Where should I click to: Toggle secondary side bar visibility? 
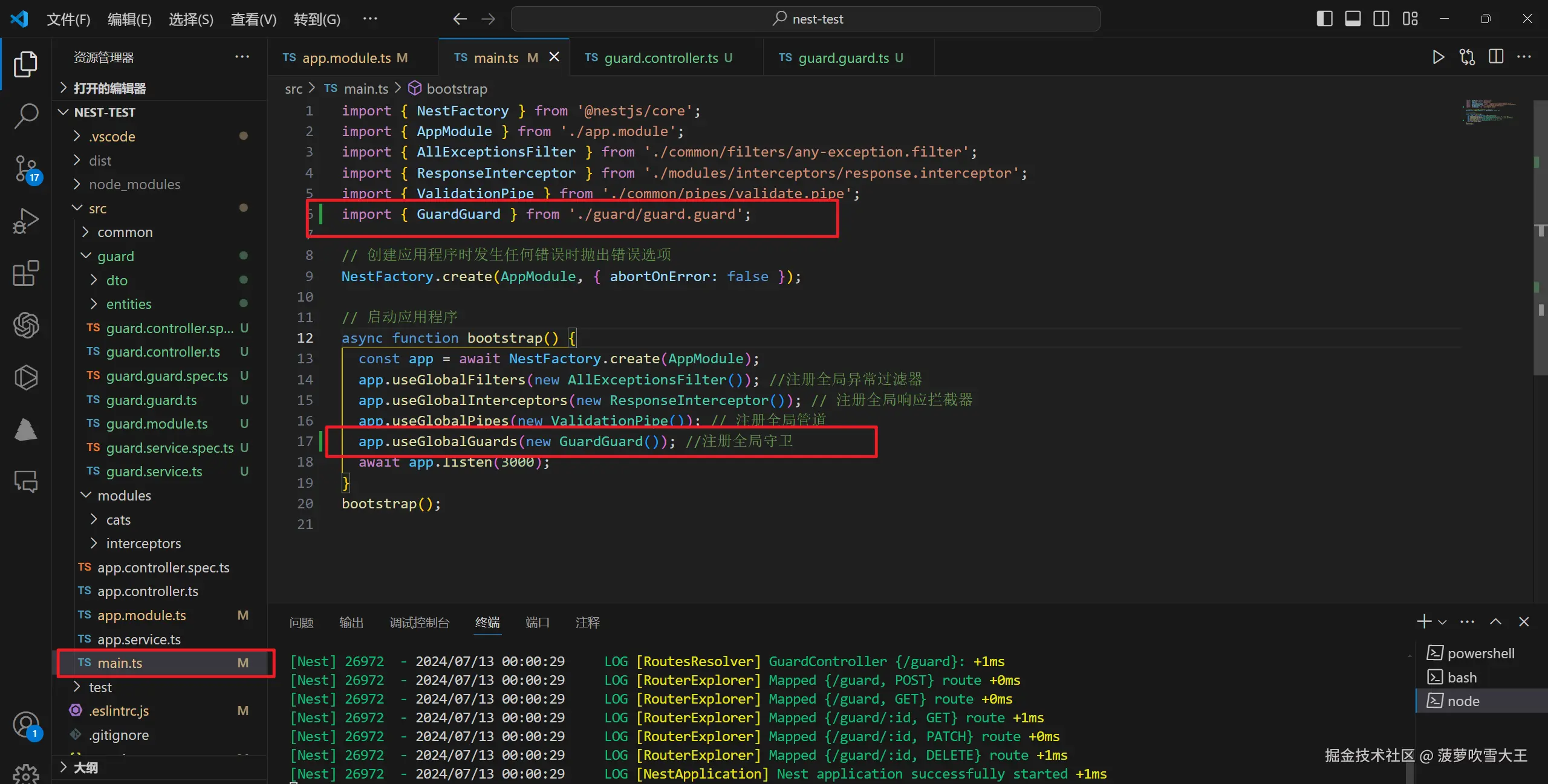1381,19
